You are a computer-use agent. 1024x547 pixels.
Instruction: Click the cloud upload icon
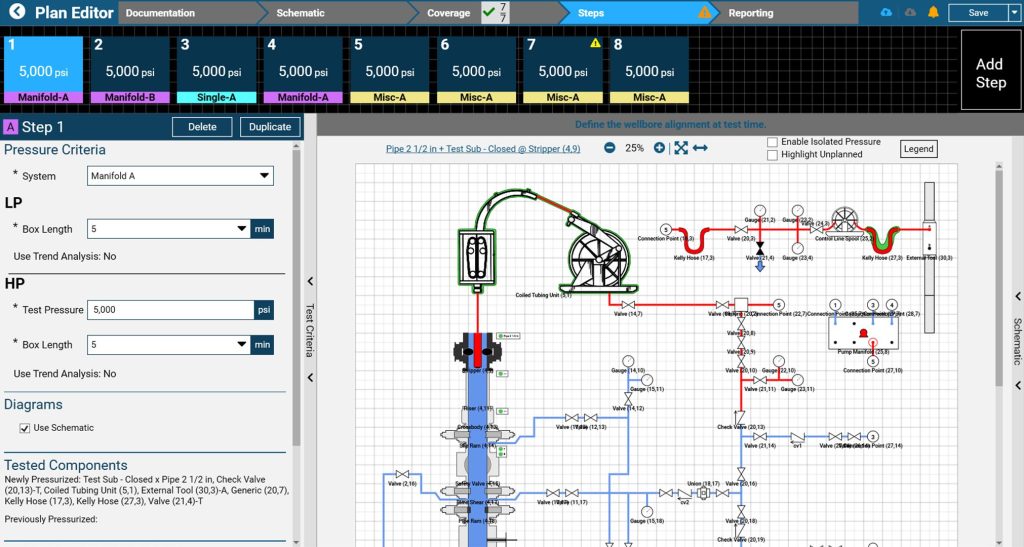coord(886,12)
